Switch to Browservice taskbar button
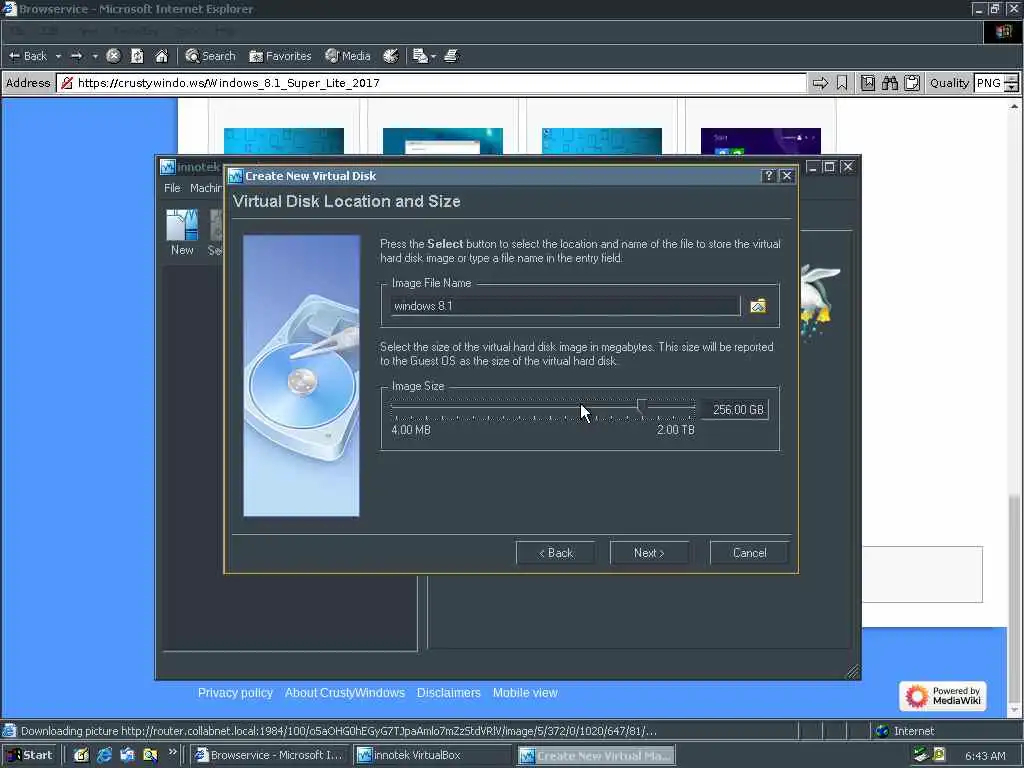The image size is (1024, 768). pos(270,755)
